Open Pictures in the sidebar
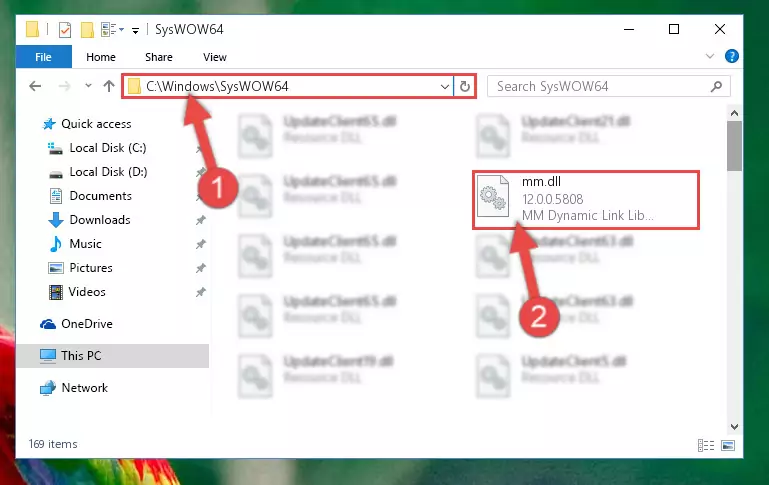Viewport: 769px width, 485px height. pyautogui.click(x=91, y=268)
